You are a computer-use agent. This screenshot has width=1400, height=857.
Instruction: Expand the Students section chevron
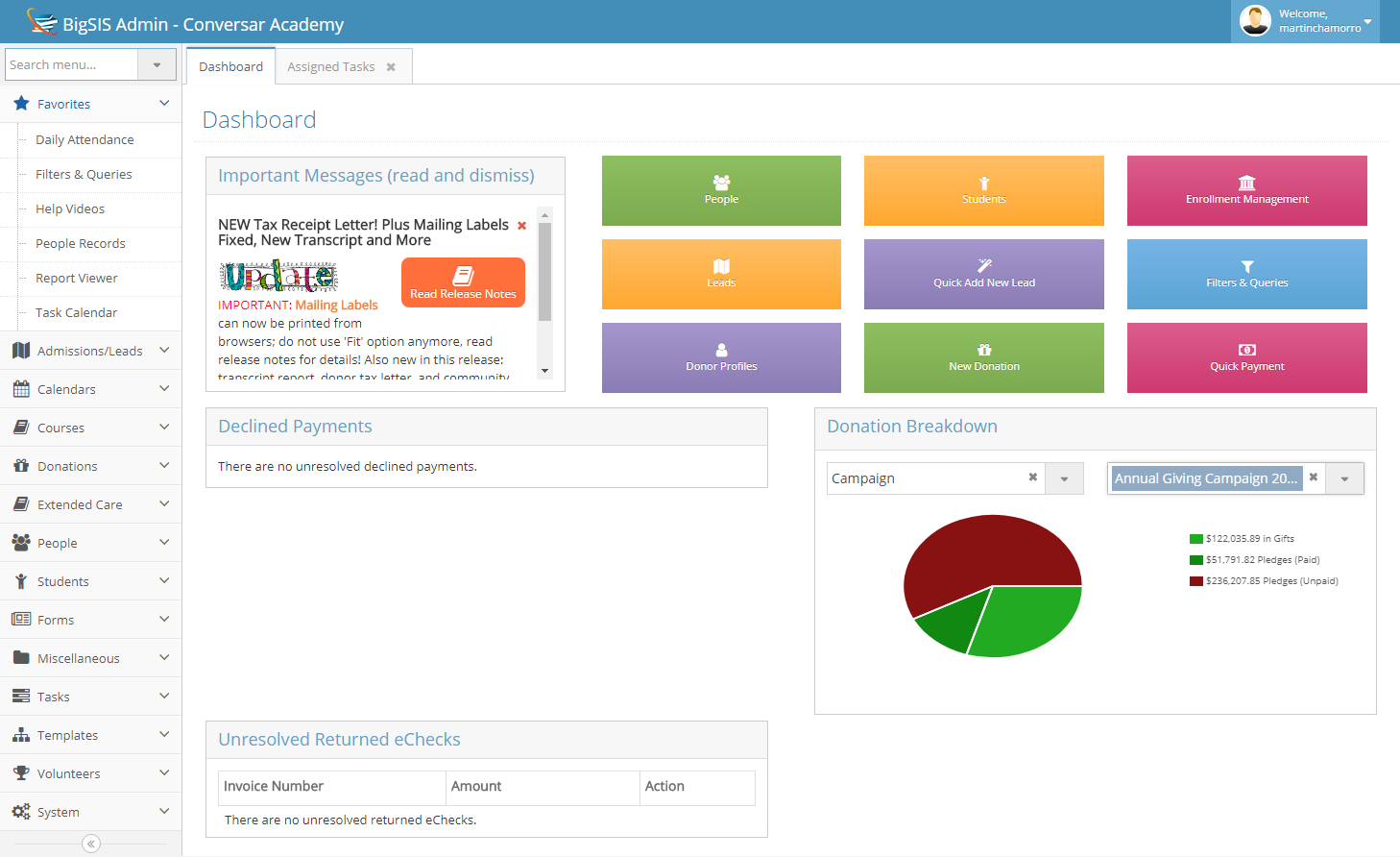point(164,581)
